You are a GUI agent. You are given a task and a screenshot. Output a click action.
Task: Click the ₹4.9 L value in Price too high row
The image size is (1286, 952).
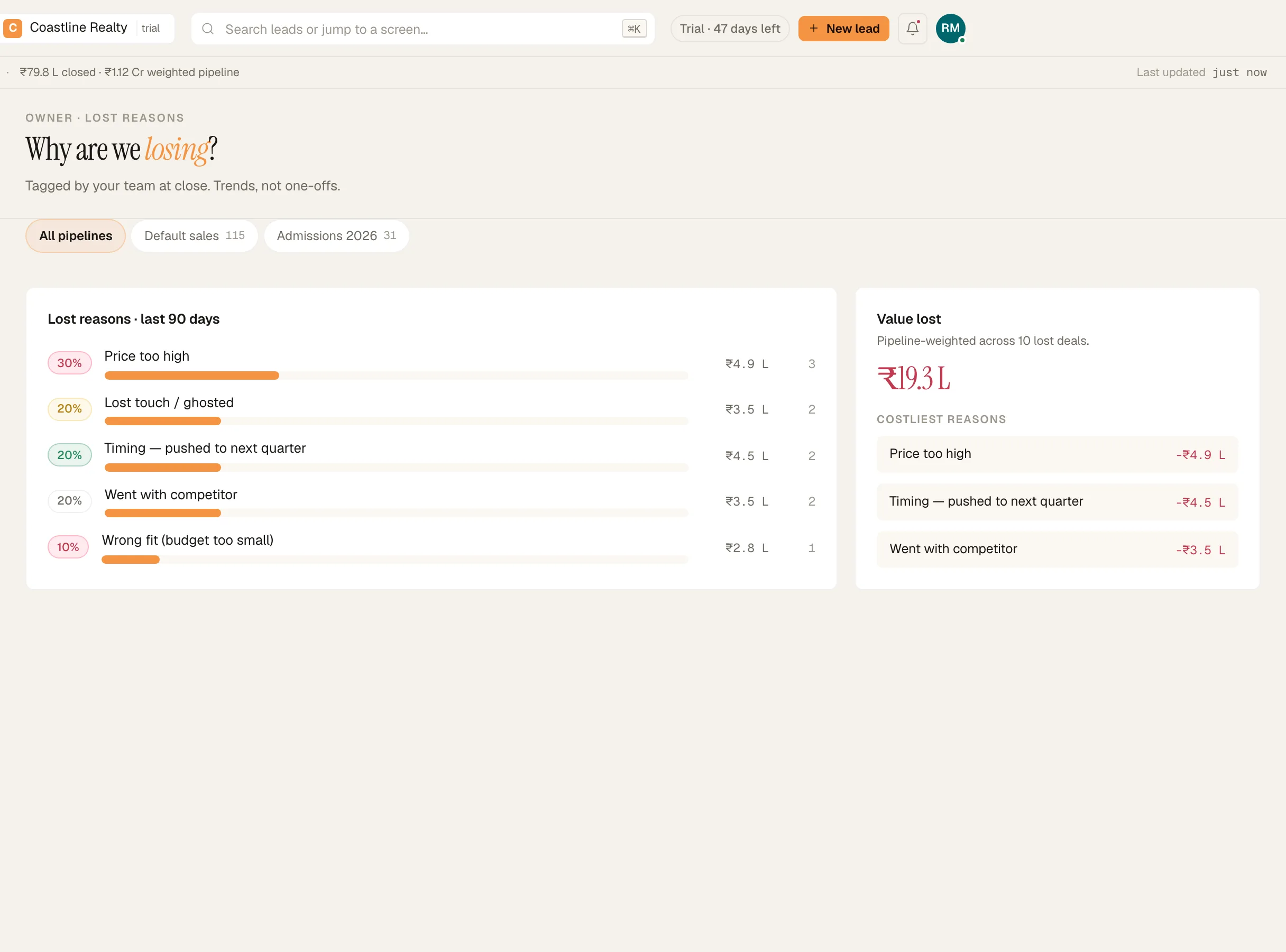click(747, 364)
